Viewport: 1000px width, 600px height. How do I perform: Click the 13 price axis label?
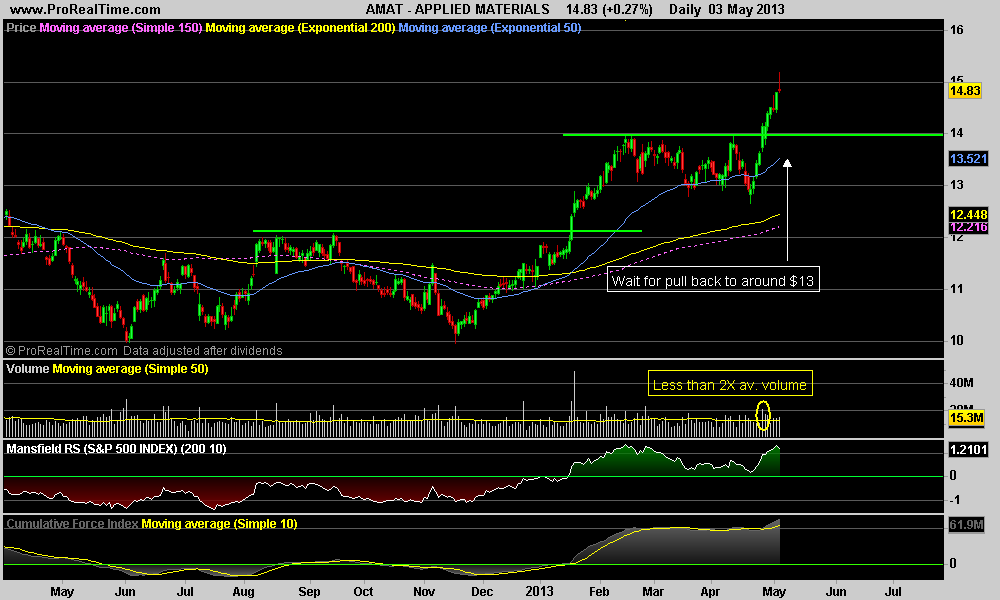click(957, 186)
